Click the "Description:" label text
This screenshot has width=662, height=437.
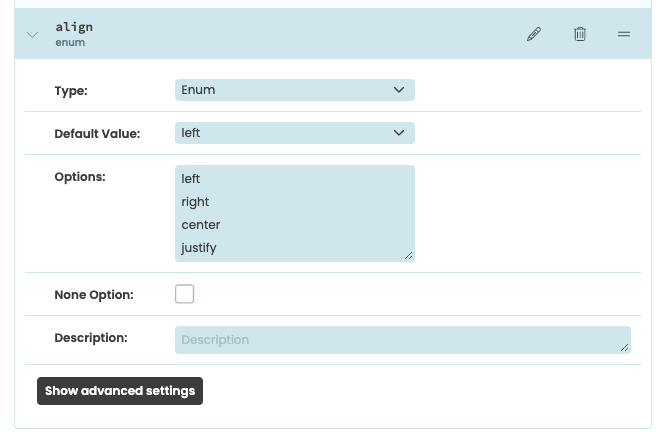coord(91,338)
